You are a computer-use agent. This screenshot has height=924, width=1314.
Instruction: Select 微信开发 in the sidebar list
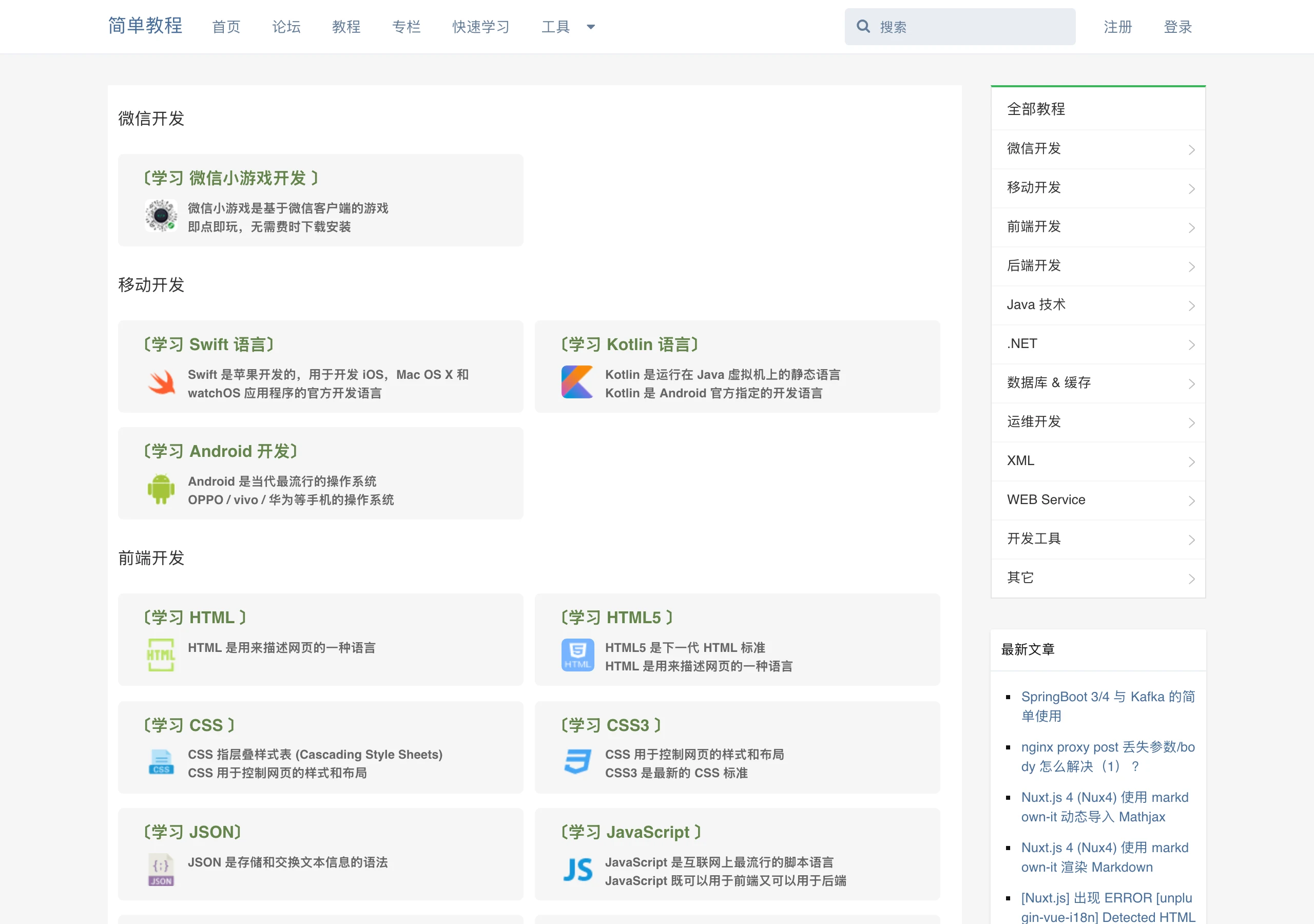coord(1098,149)
